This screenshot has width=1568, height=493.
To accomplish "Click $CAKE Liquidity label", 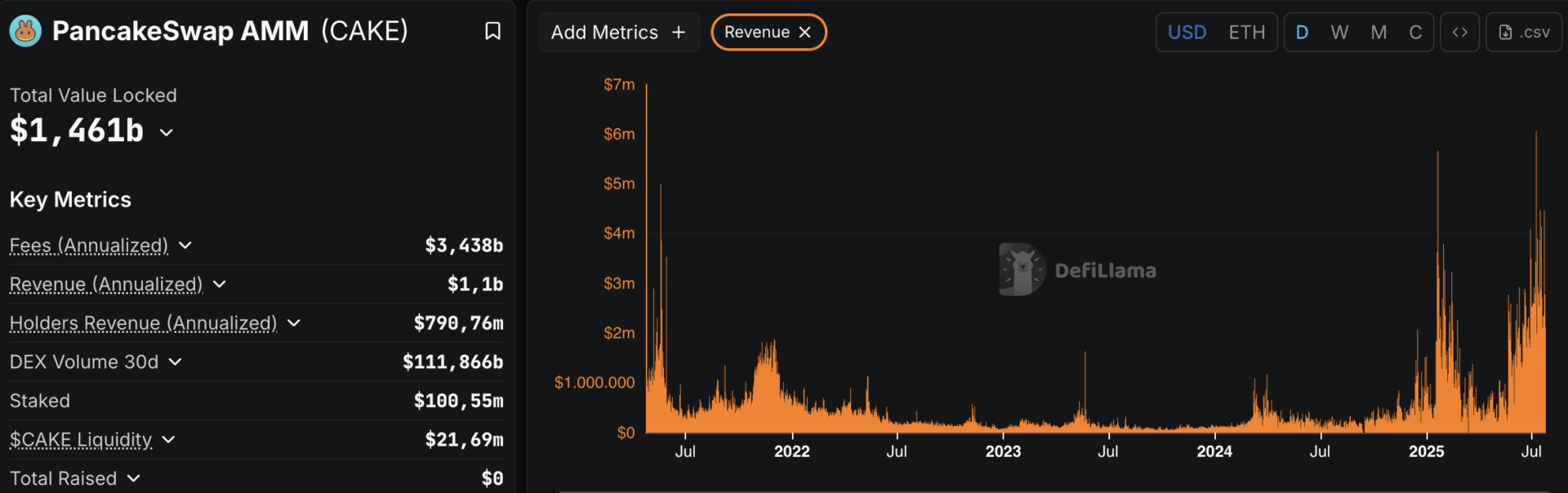I will pos(81,440).
